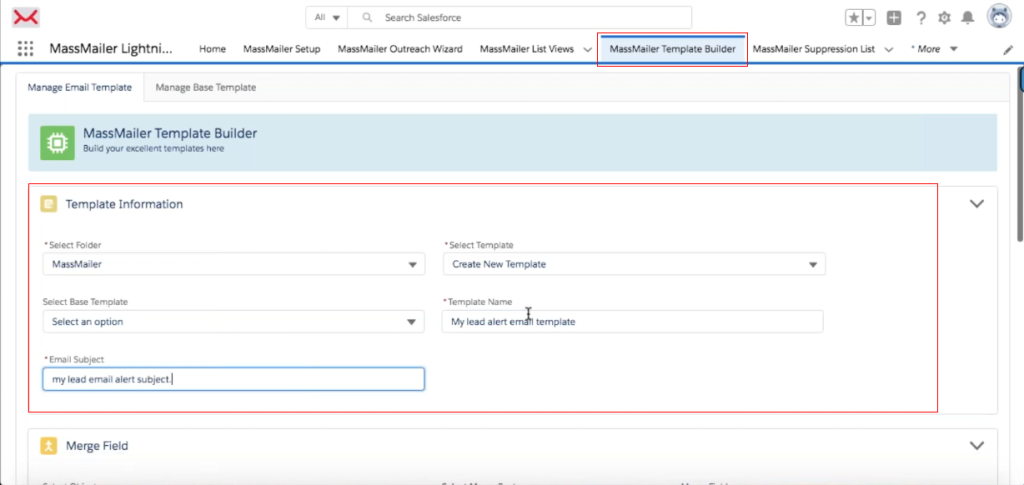1024x485 pixels.
Task: Click the Template Information heading
Action: click(x=124, y=204)
